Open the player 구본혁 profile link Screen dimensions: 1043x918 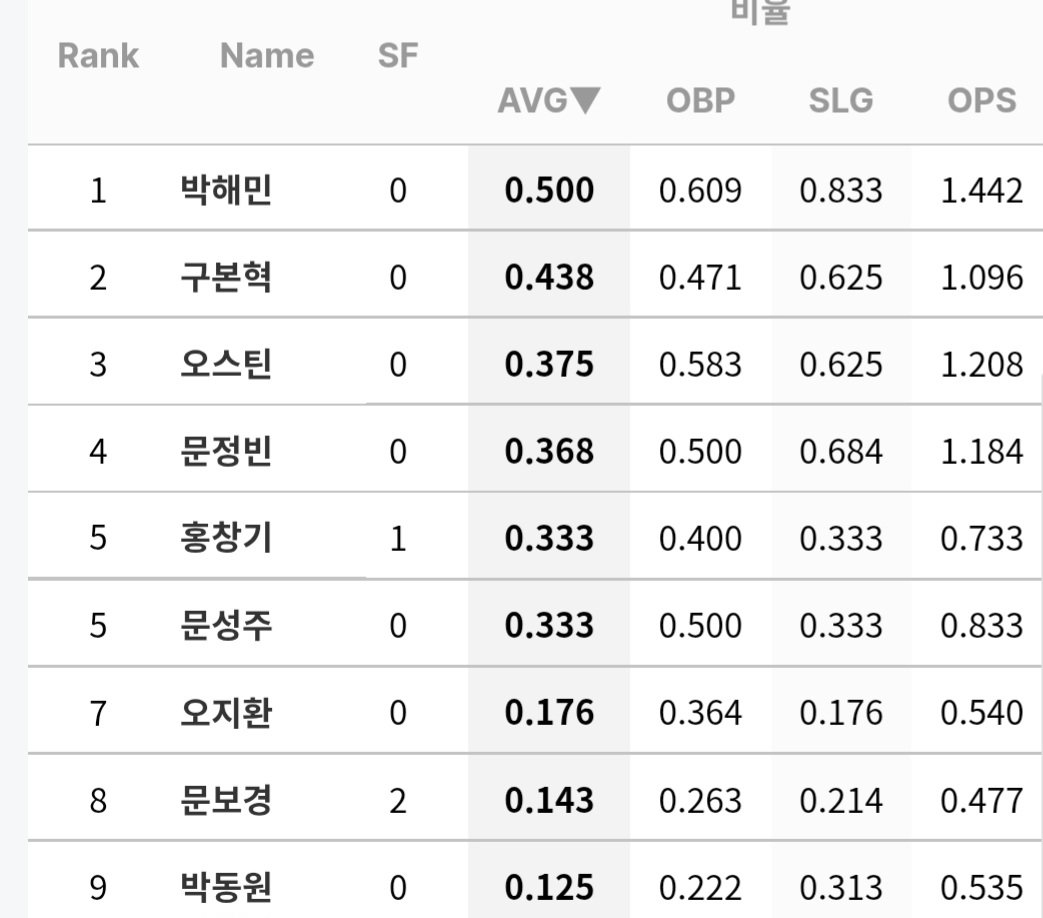(x=226, y=277)
